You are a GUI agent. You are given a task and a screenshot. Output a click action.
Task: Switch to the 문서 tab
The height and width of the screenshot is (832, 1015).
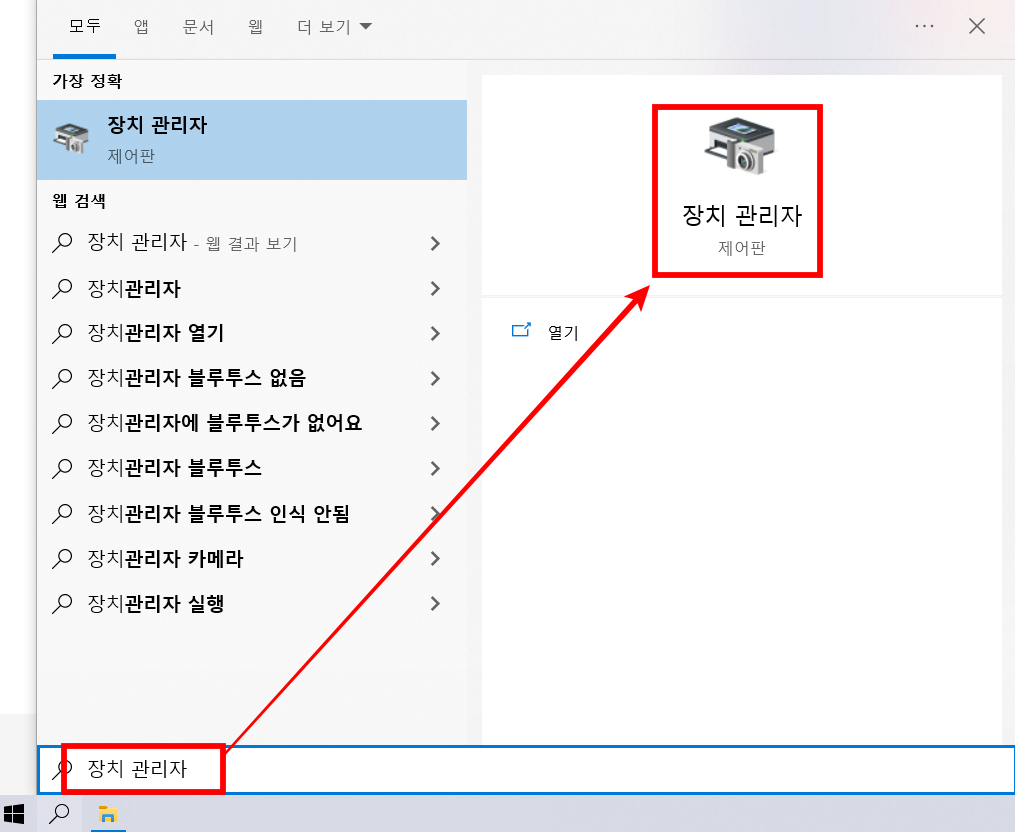198,27
